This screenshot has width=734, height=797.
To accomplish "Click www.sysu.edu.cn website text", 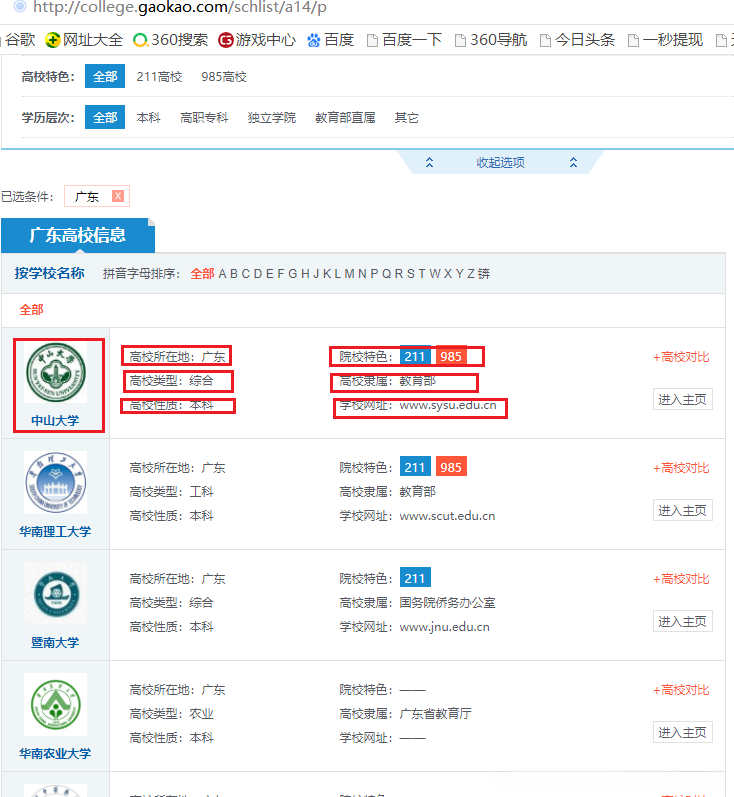I will click(448, 405).
